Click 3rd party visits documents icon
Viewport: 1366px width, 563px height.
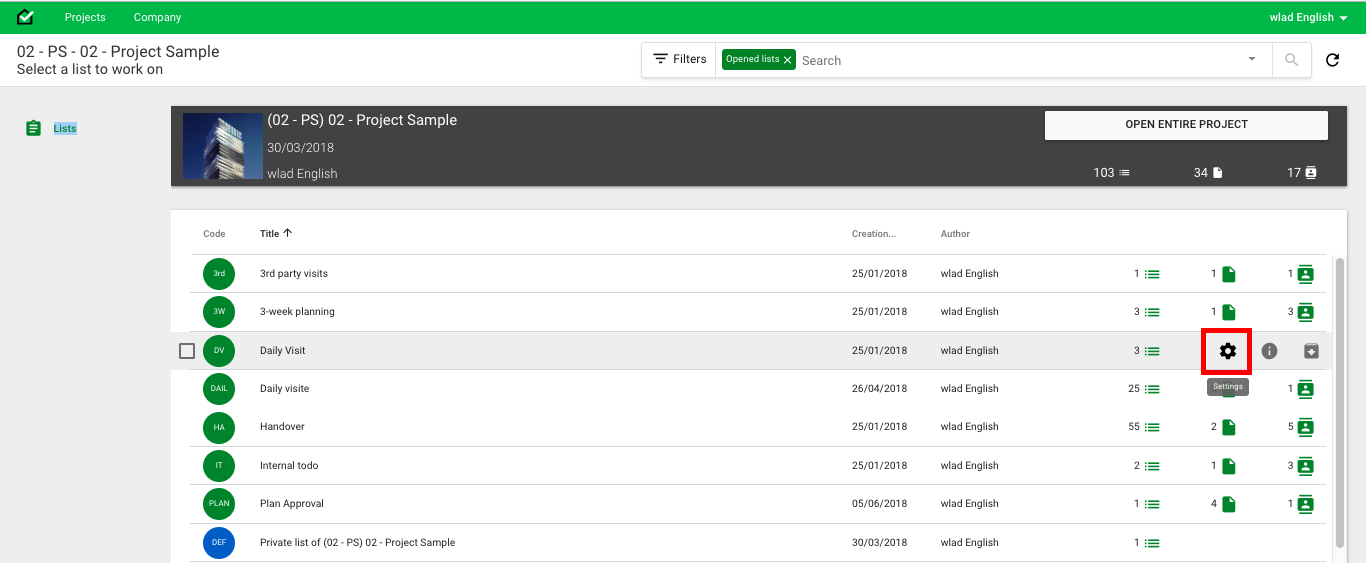pyautogui.click(x=1229, y=274)
